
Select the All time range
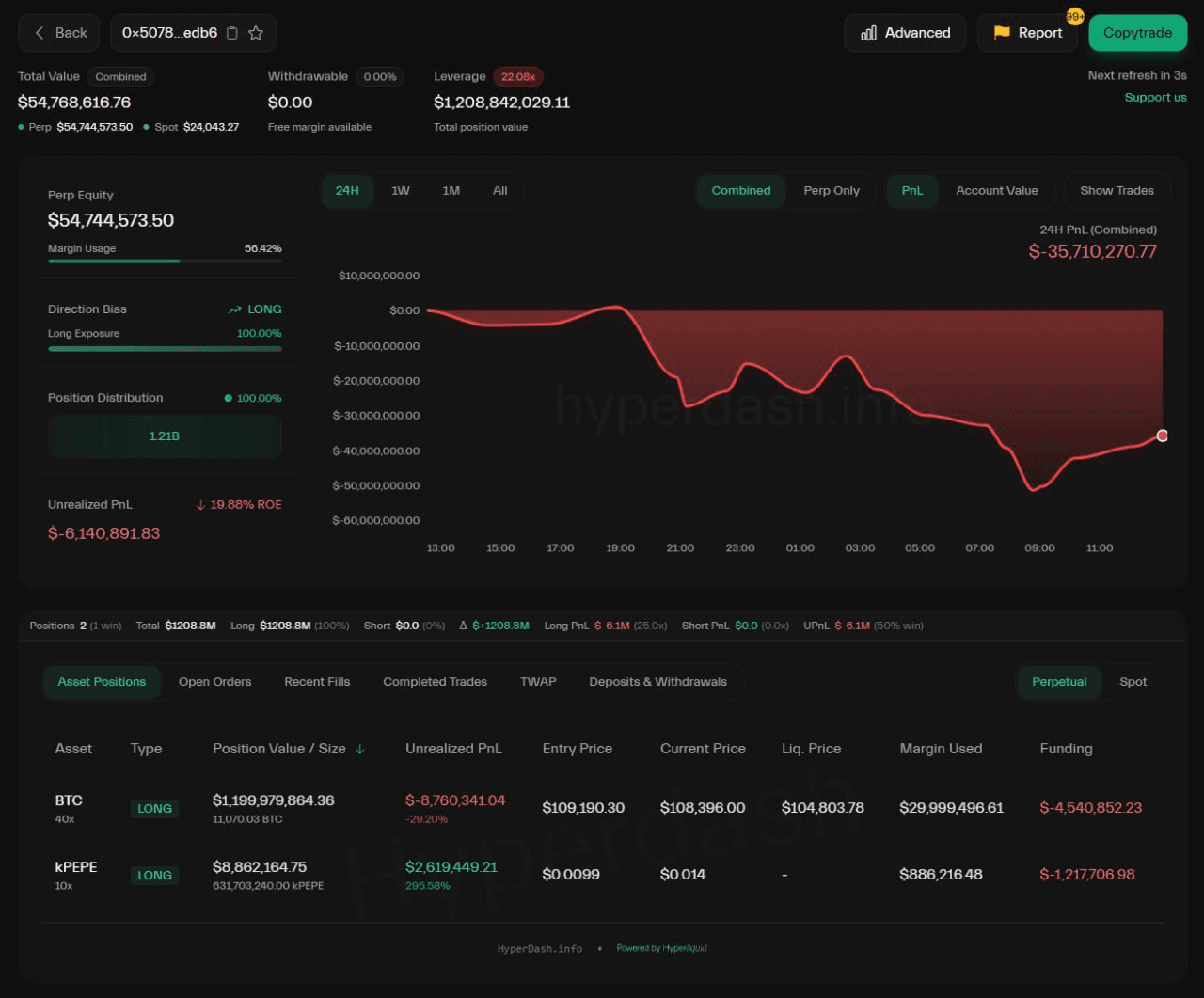tap(499, 190)
